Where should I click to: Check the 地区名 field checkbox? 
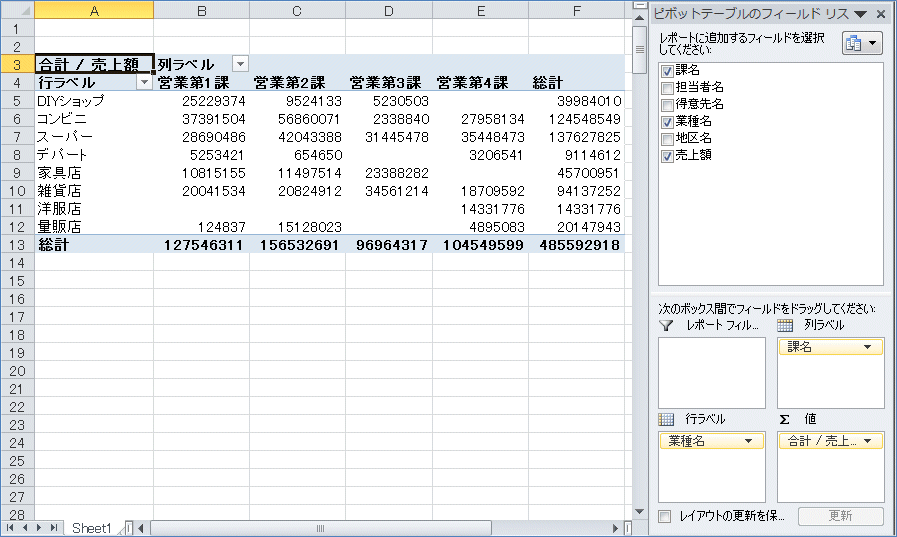pyautogui.click(x=666, y=139)
